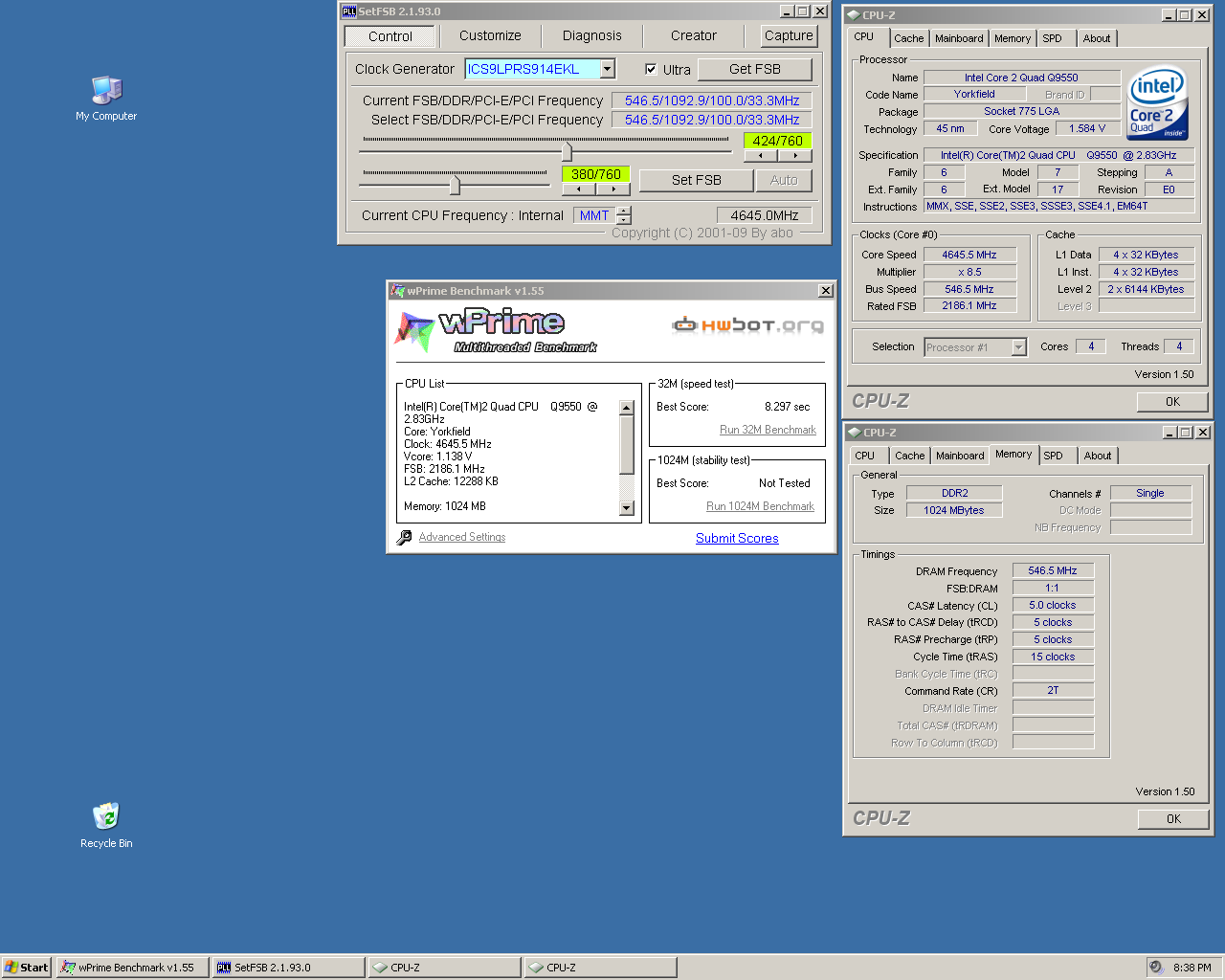Click the system tray icon beside clock
The image size is (1225, 980).
(x=1156, y=968)
